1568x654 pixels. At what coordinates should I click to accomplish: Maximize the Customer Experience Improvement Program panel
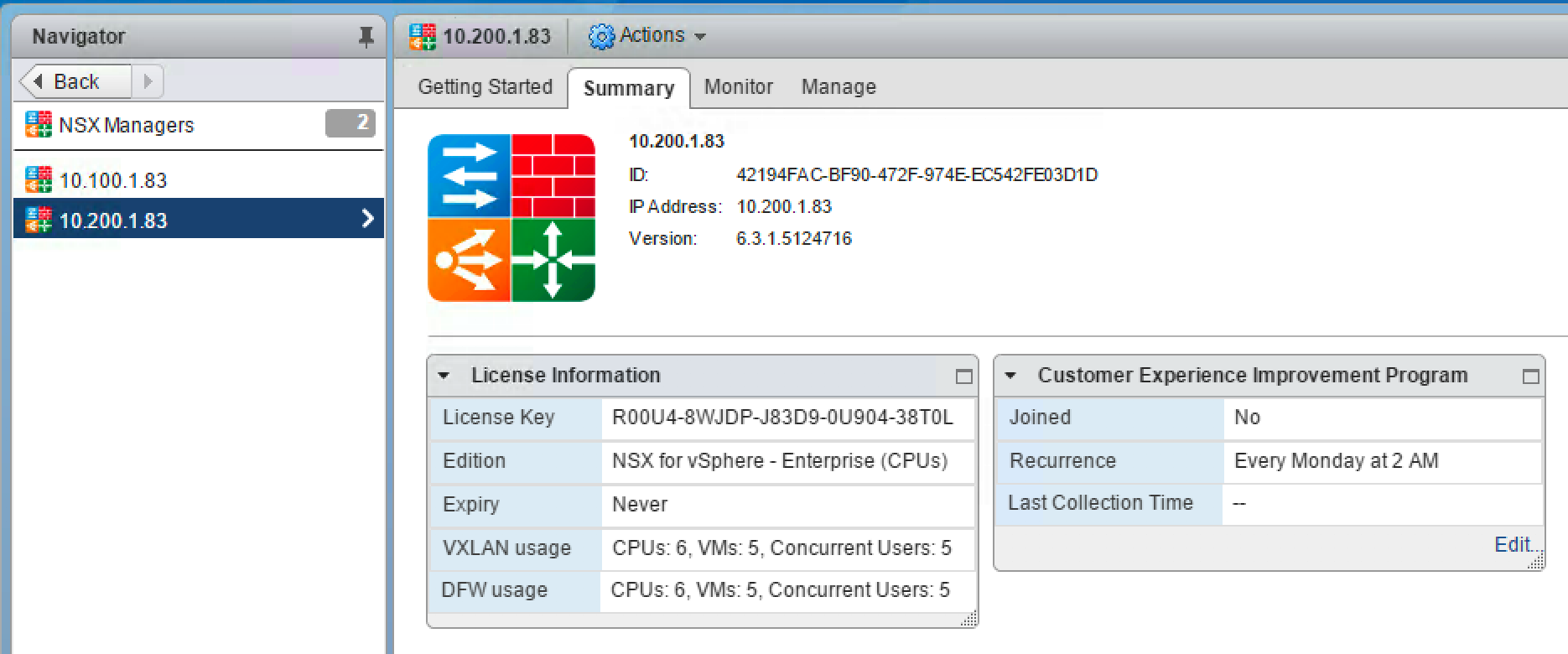tap(1530, 376)
